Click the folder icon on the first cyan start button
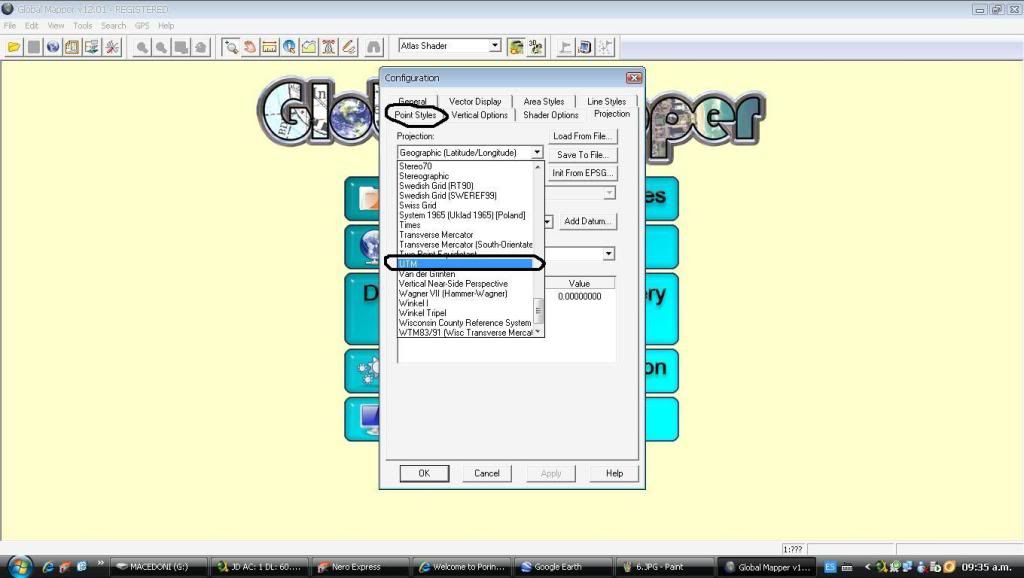This screenshot has width=1024, height=578. click(370, 198)
